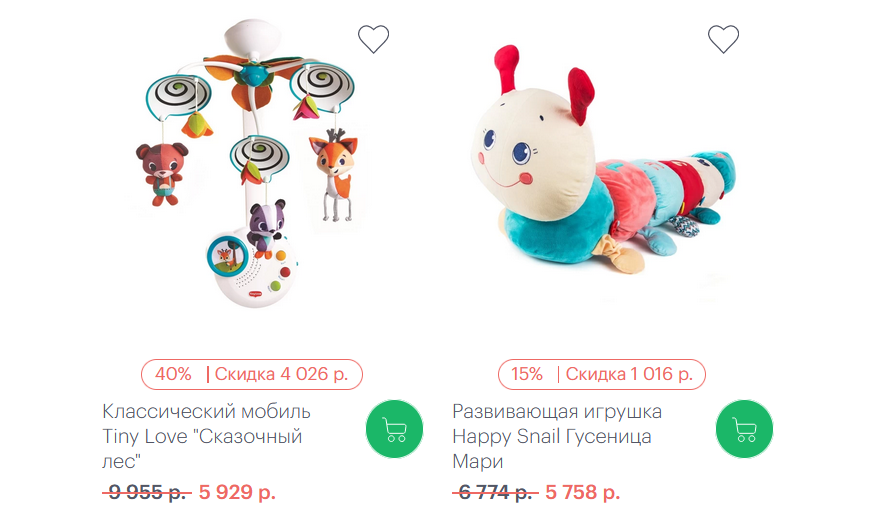This screenshot has width=891, height=526.
Task: Click the sale price 5 929 р.
Action: [237, 492]
